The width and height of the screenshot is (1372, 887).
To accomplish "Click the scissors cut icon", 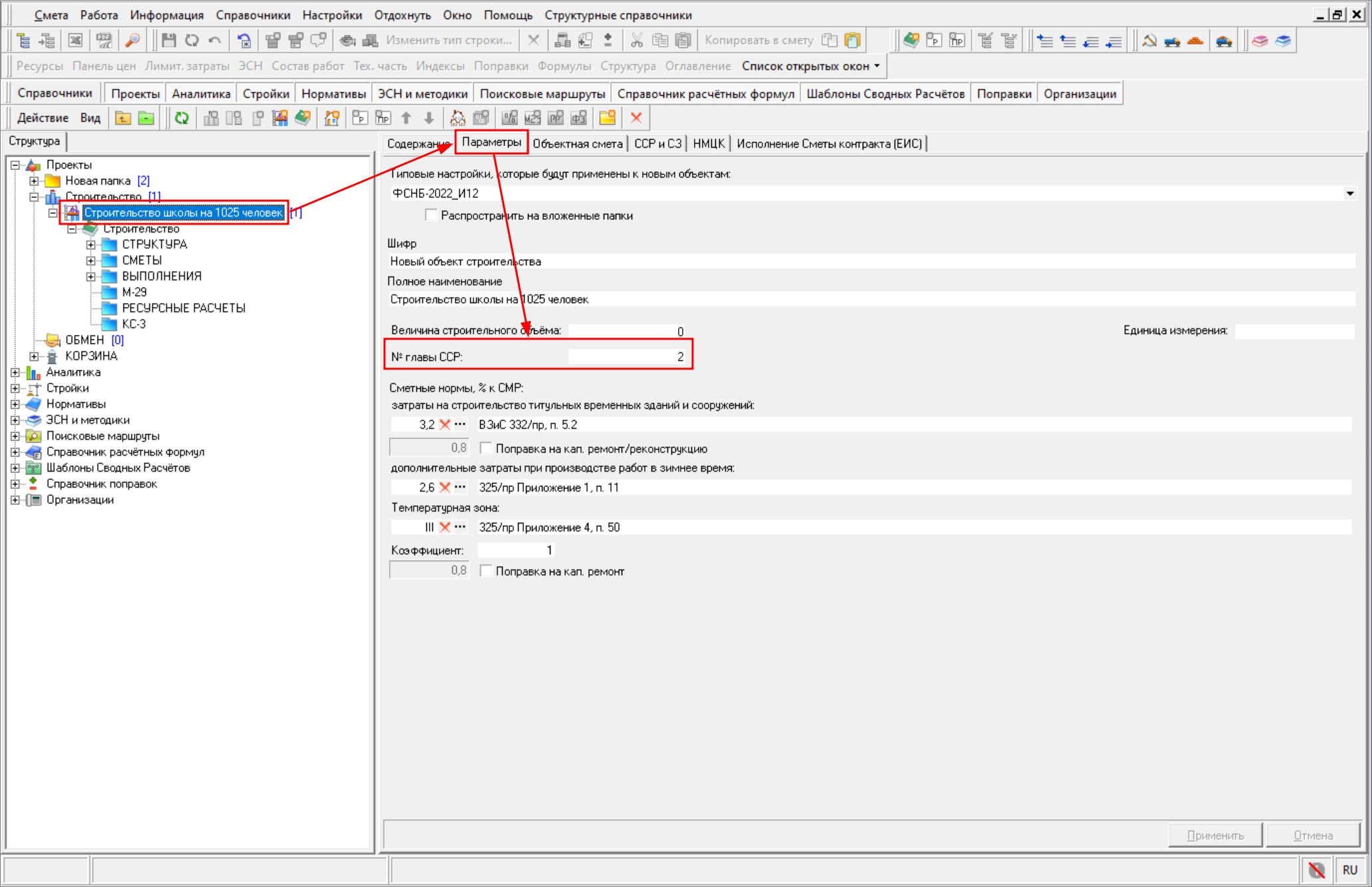I will point(637,41).
